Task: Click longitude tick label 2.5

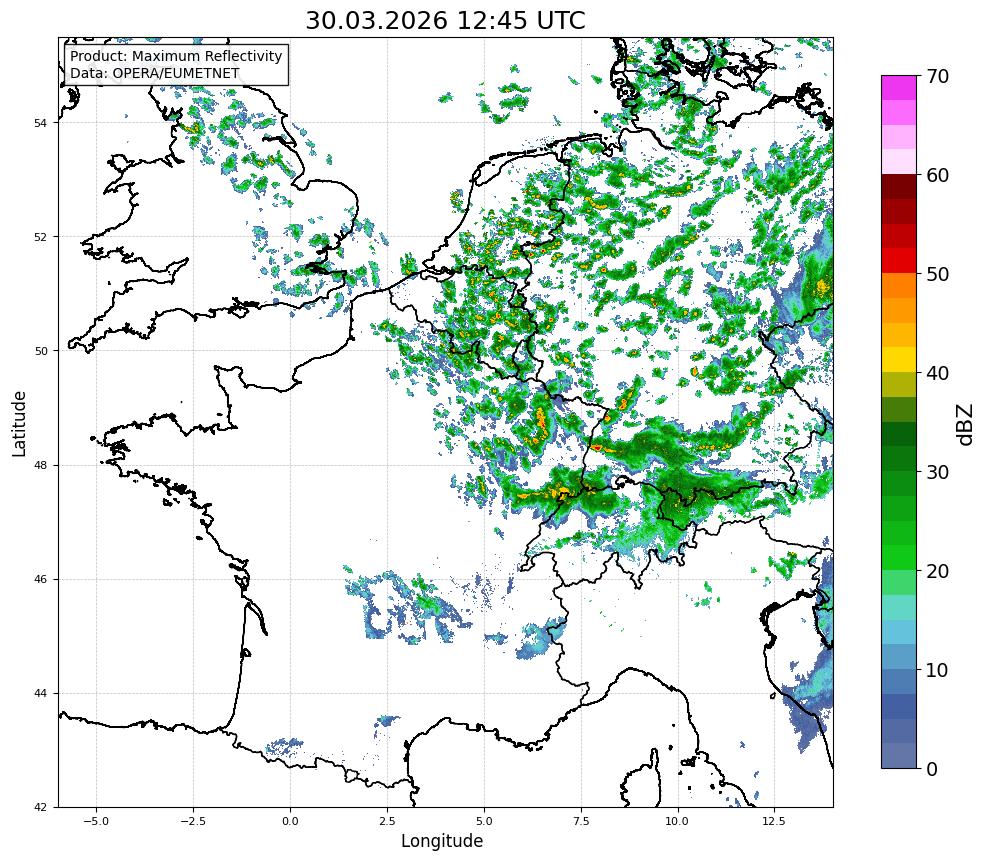Action: point(387,821)
